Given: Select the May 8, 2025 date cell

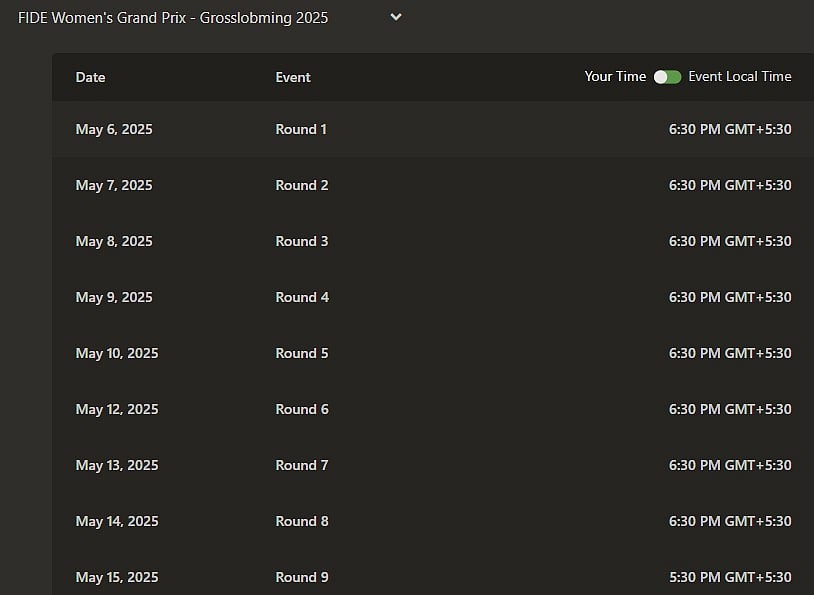Looking at the screenshot, I should point(114,241).
